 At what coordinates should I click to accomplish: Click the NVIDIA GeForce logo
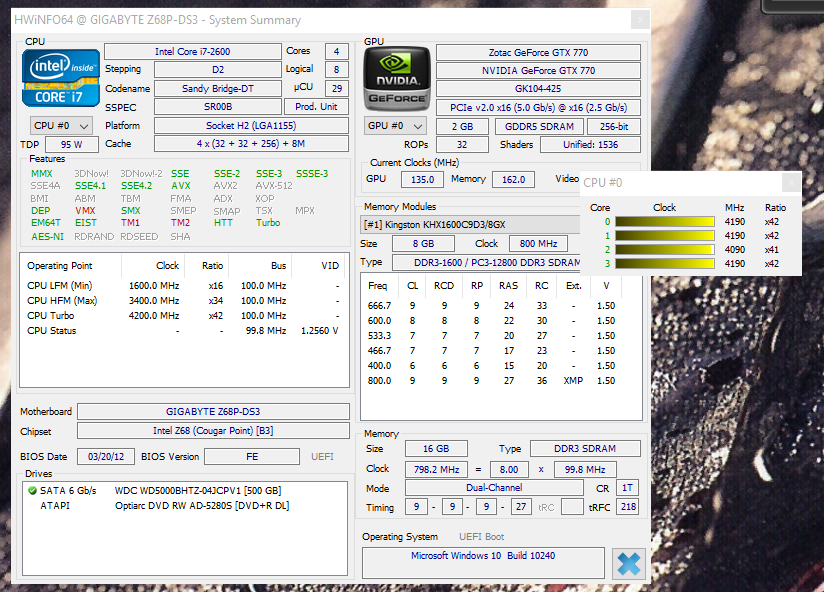pyautogui.click(x=397, y=79)
